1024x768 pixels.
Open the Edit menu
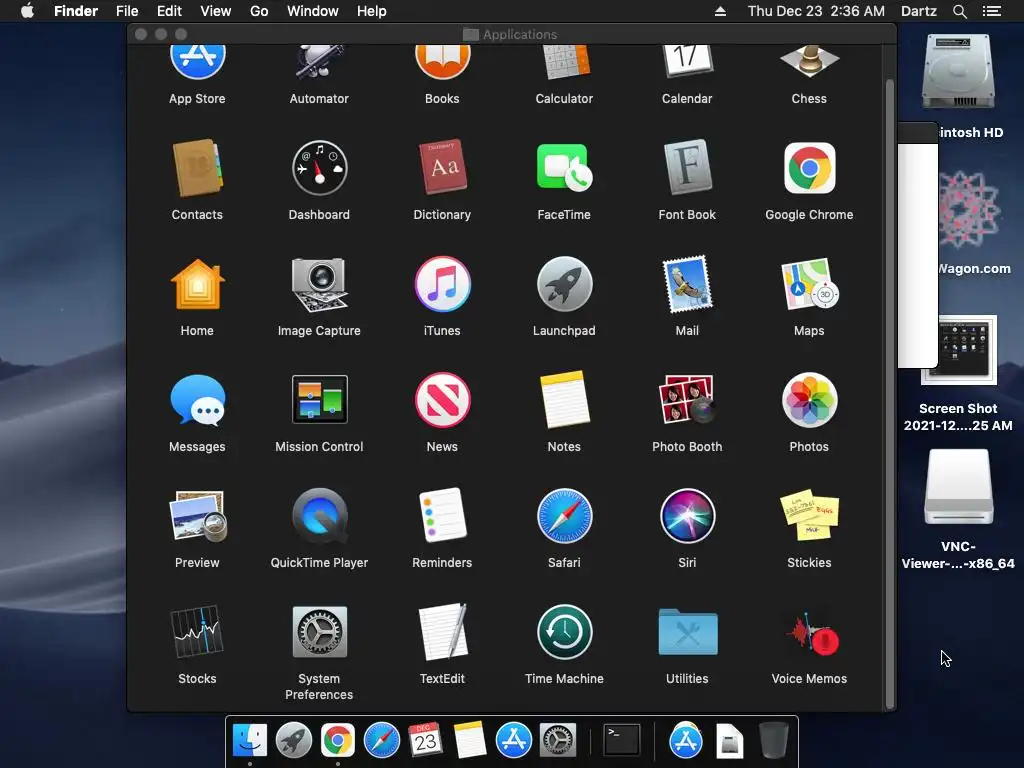click(169, 11)
